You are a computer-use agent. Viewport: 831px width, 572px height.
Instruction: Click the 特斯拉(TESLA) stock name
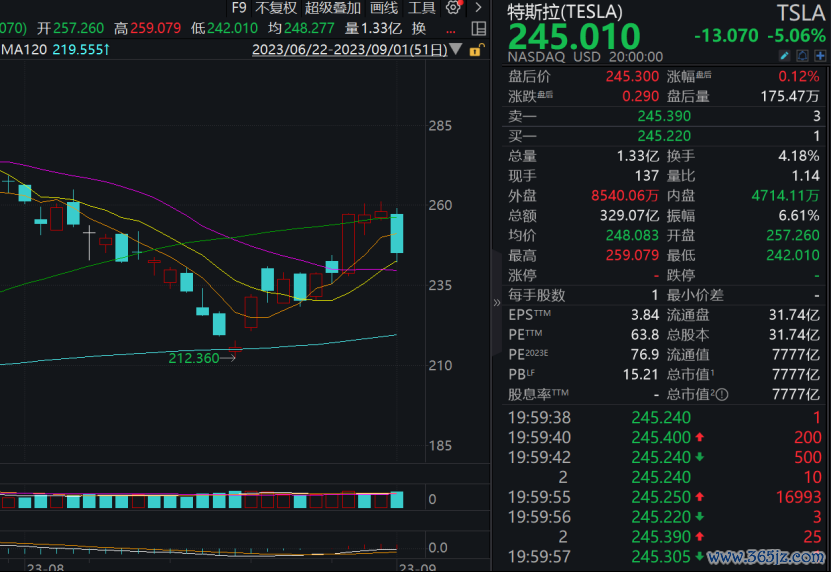tap(565, 12)
